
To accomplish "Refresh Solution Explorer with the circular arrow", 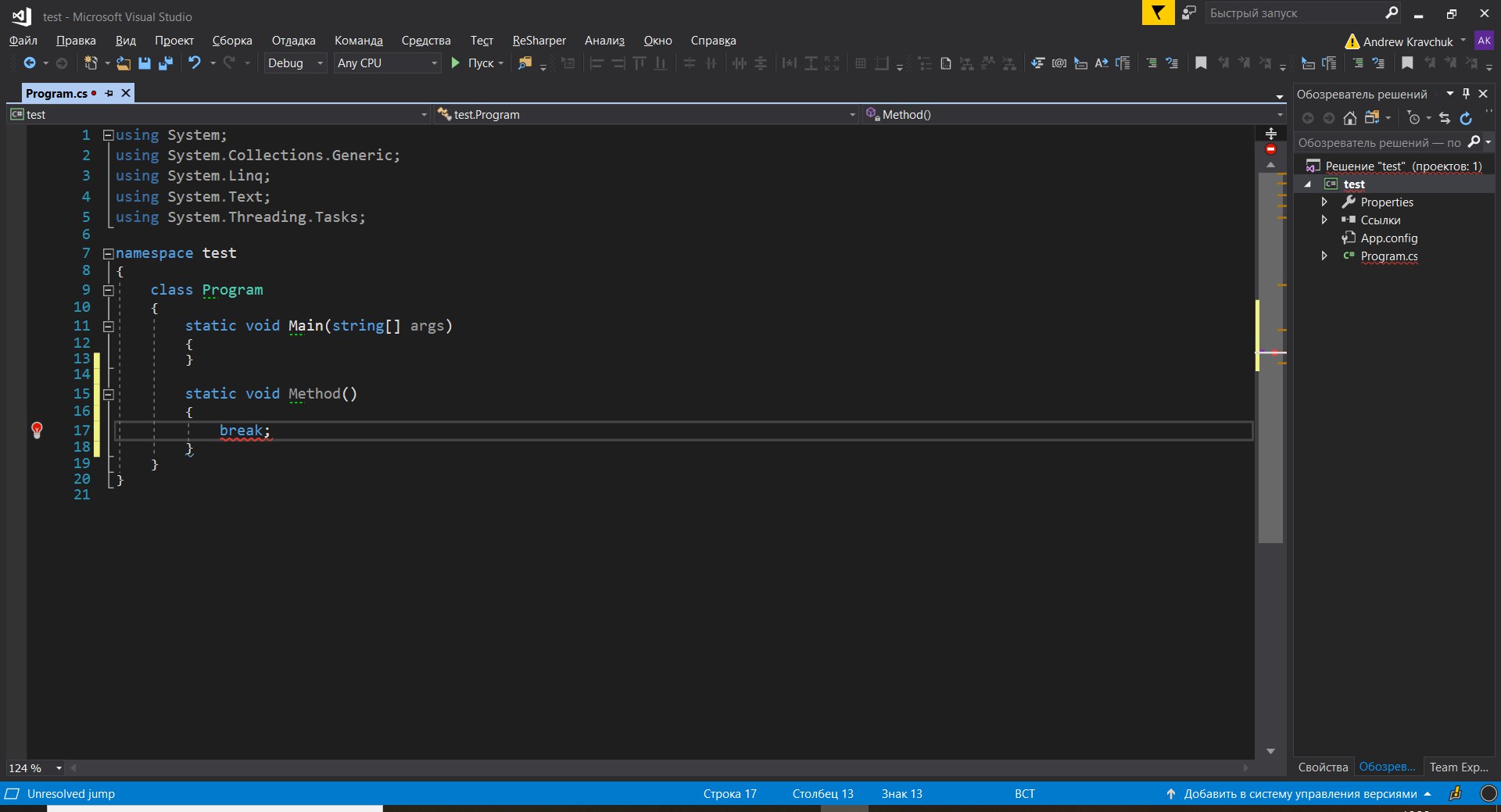I will (x=1466, y=118).
